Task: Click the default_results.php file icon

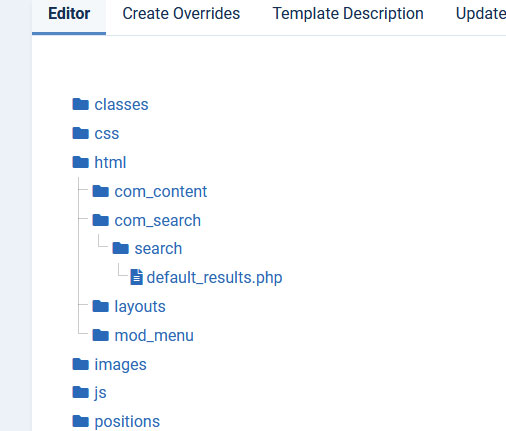Action: [136, 277]
